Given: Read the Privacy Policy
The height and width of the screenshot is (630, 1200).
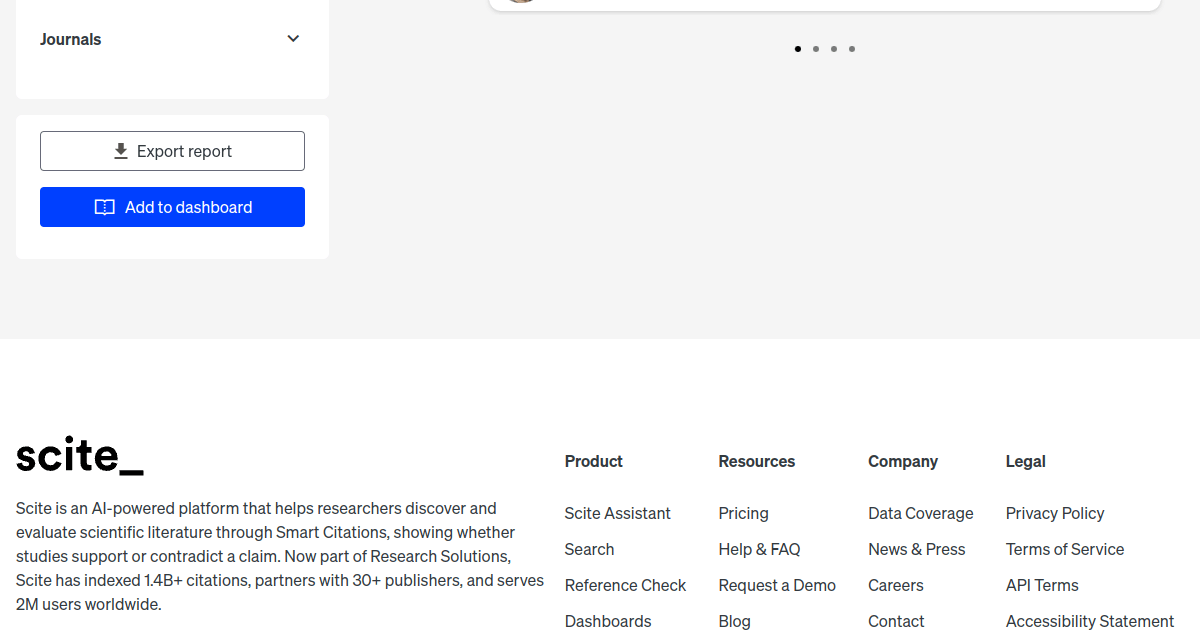Looking at the screenshot, I should coord(1055,513).
